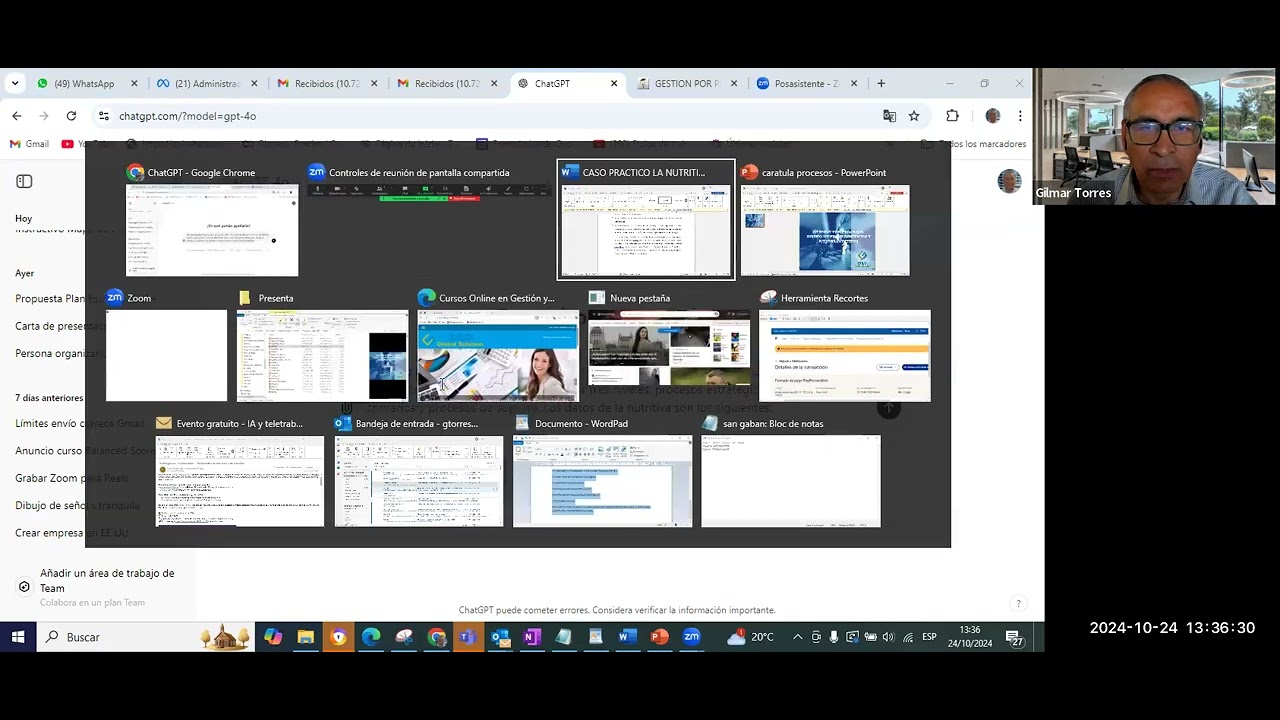Open the volume control in system tray

(888, 637)
